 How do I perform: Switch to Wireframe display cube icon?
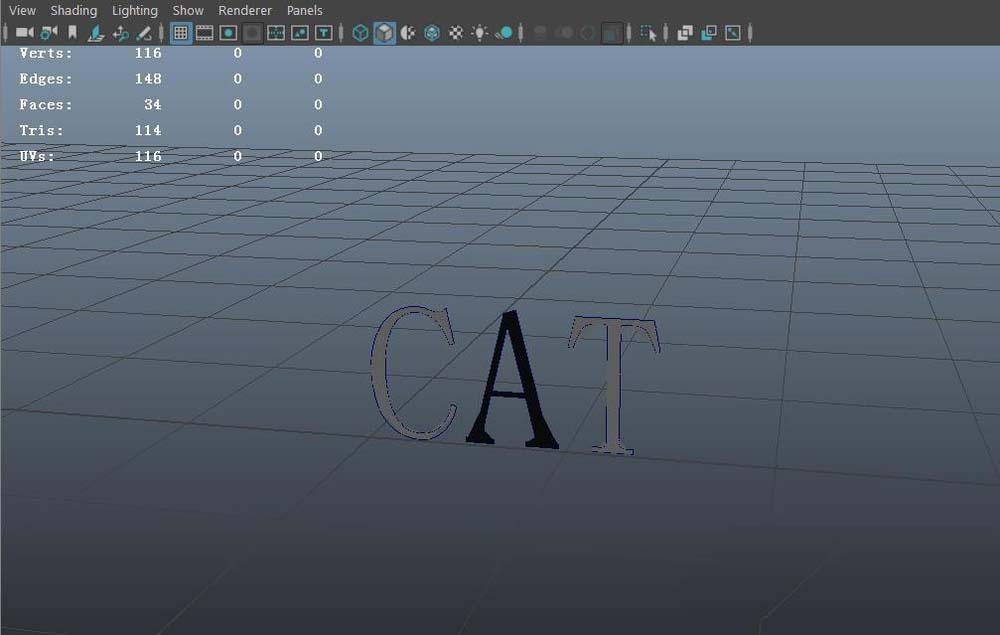click(x=360, y=33)
